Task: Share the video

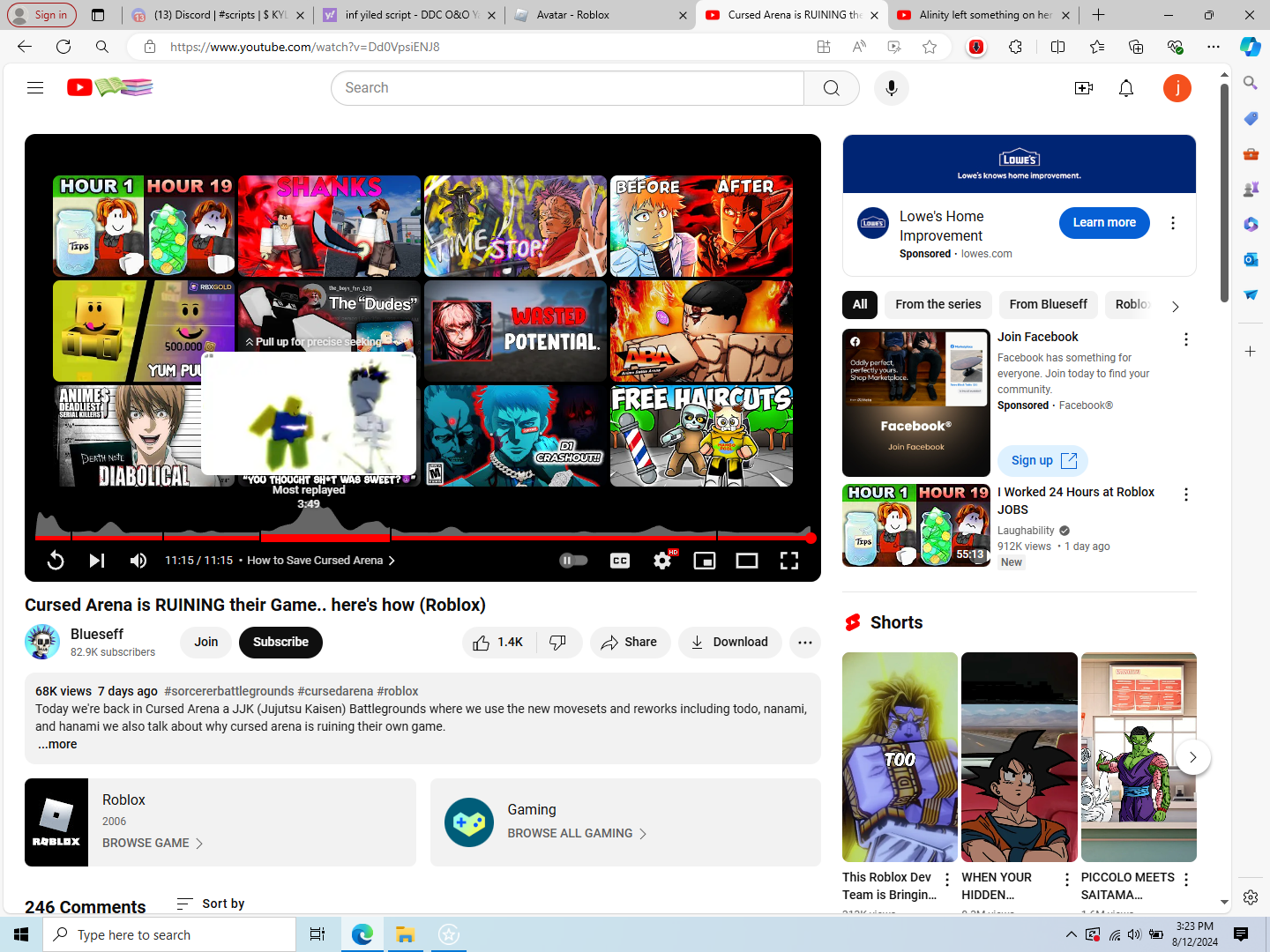Action: click(630, 643)
